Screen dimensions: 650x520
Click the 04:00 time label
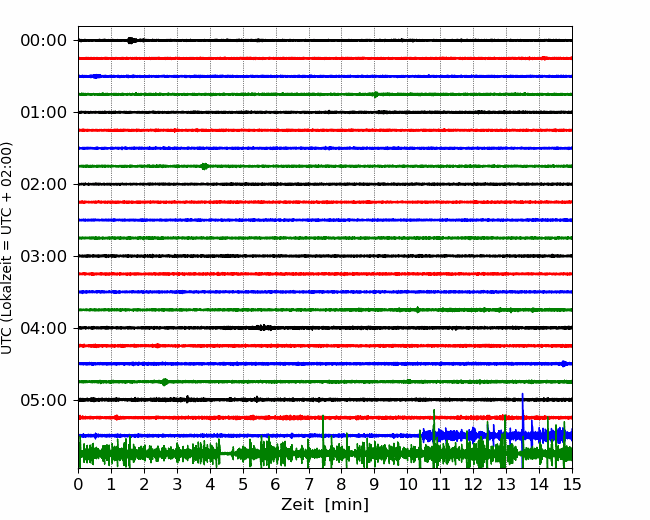44,328
